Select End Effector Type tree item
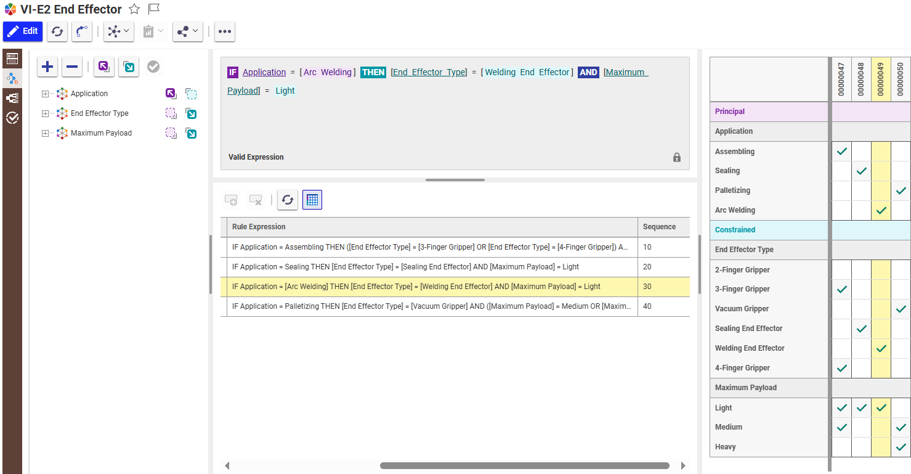The width and height of the screenshot is (911, 474). click(99, 113)
